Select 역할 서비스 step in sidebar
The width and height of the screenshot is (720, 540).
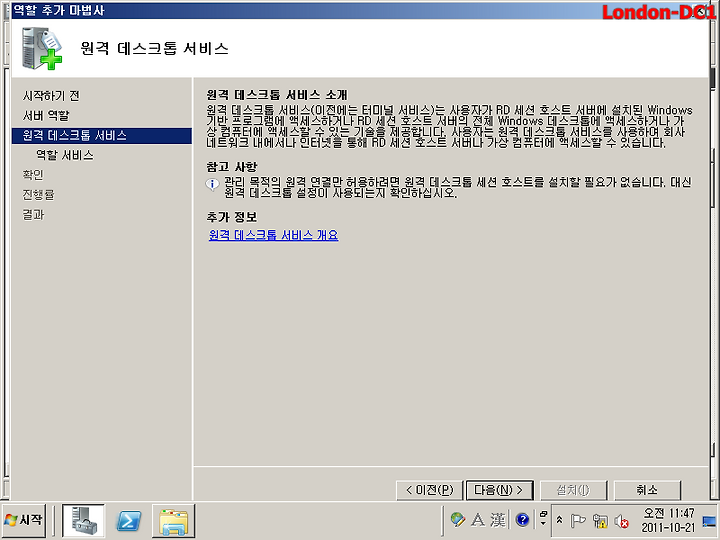pyautogui.click(x=65, y=155)
